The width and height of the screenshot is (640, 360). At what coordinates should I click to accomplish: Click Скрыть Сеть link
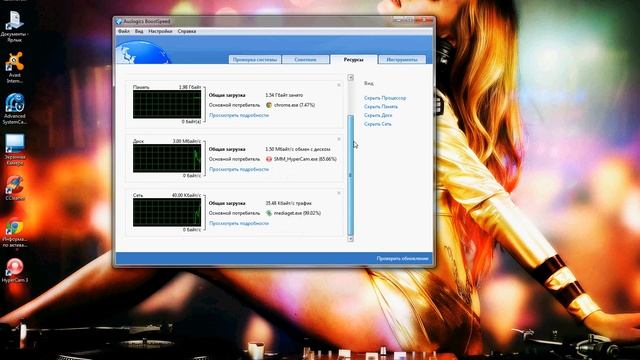(378, 124)
